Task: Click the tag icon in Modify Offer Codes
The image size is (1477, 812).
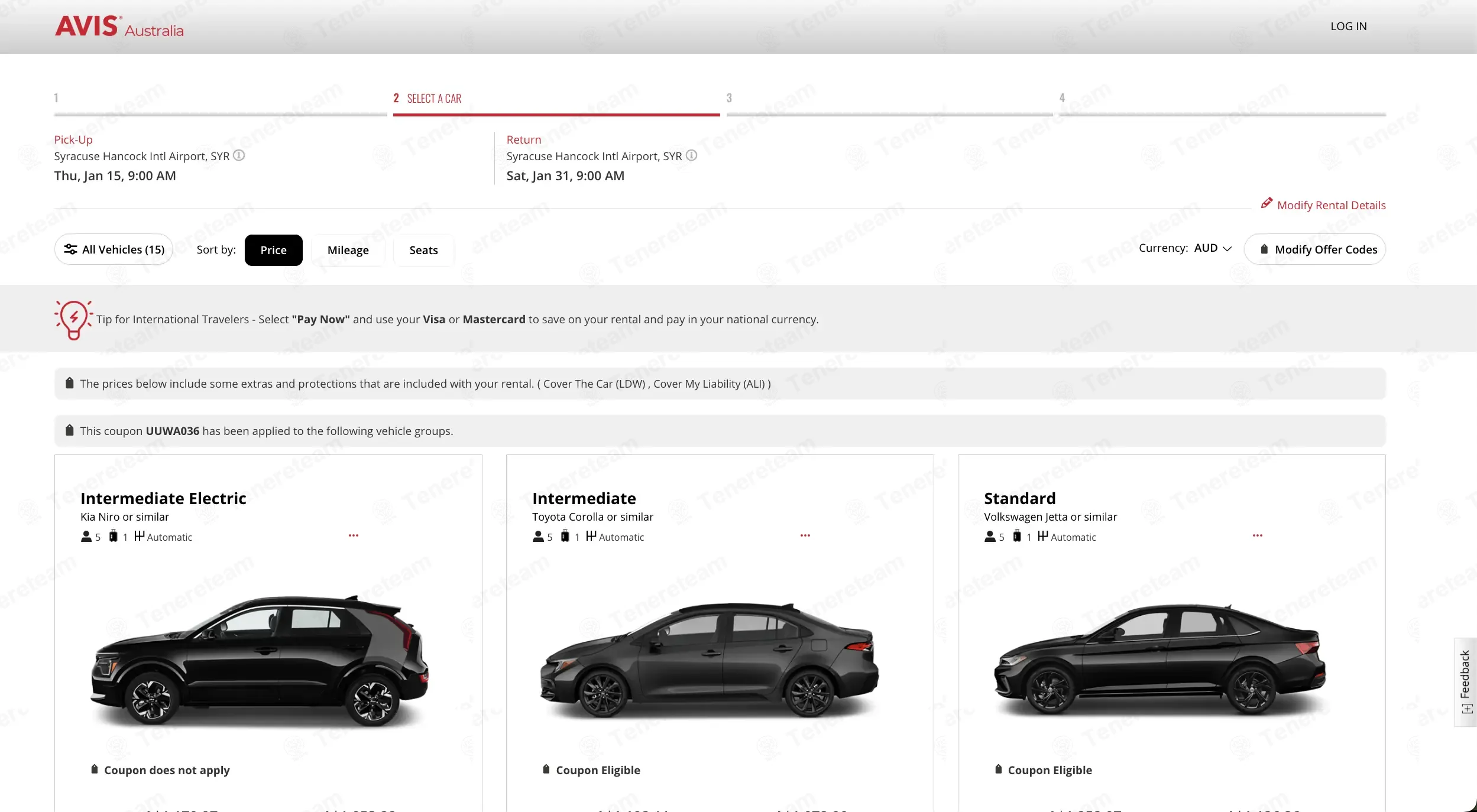Action: coord(1264,249)
